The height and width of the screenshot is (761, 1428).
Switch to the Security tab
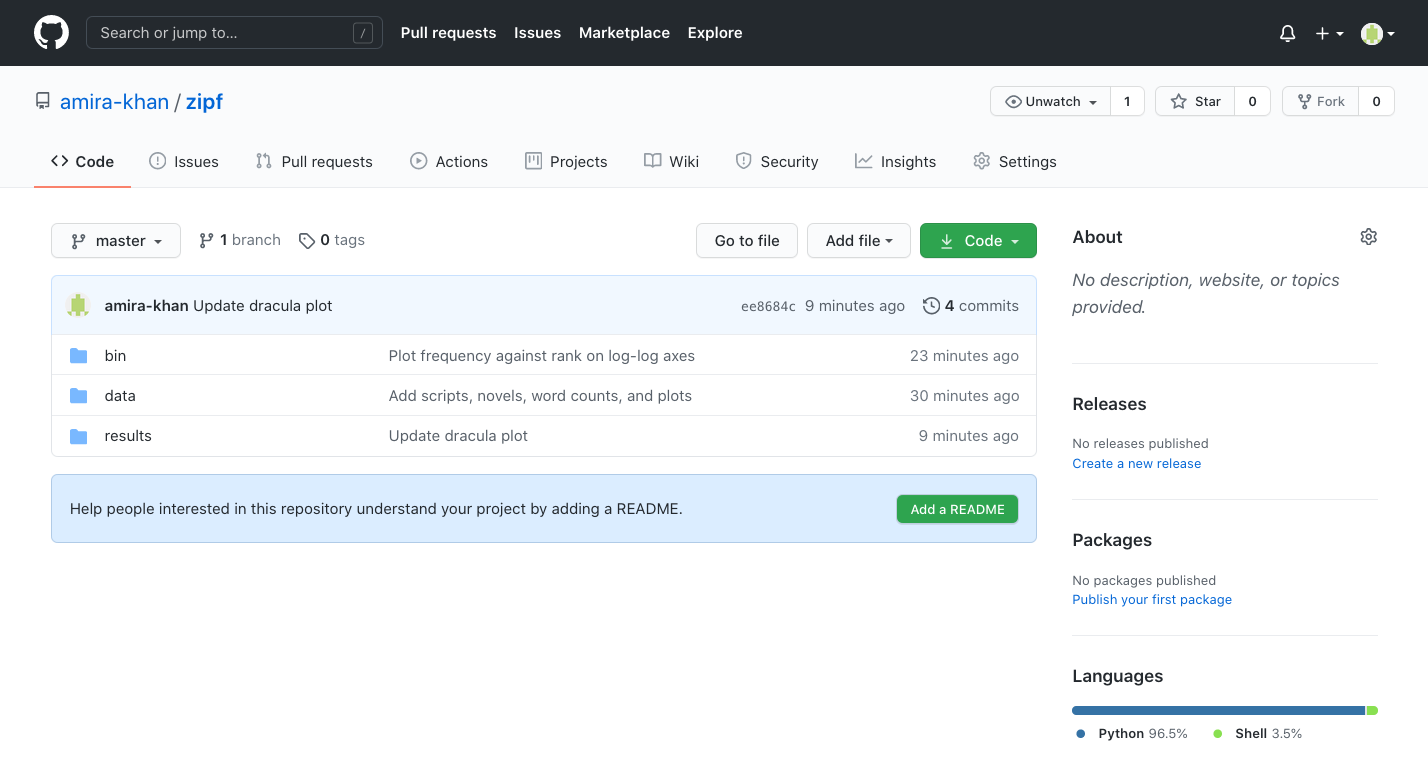[x=777, y=161]
